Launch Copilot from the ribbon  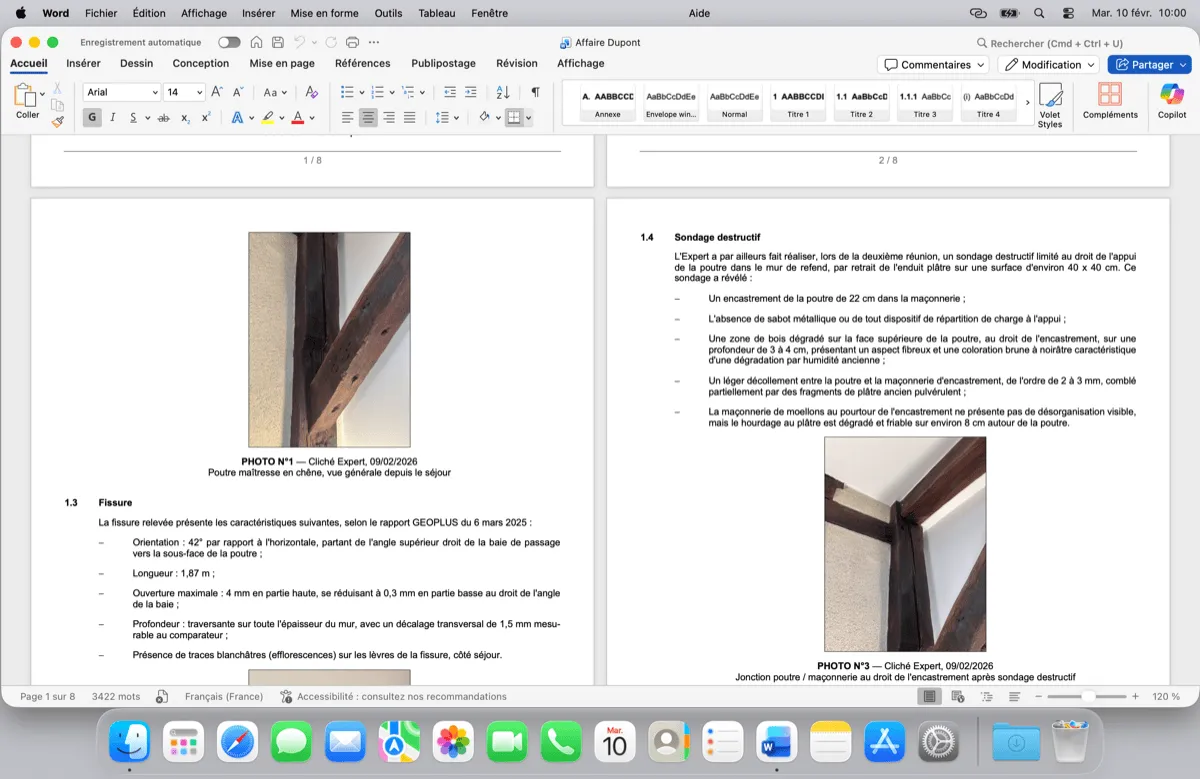coord(1171,100)
